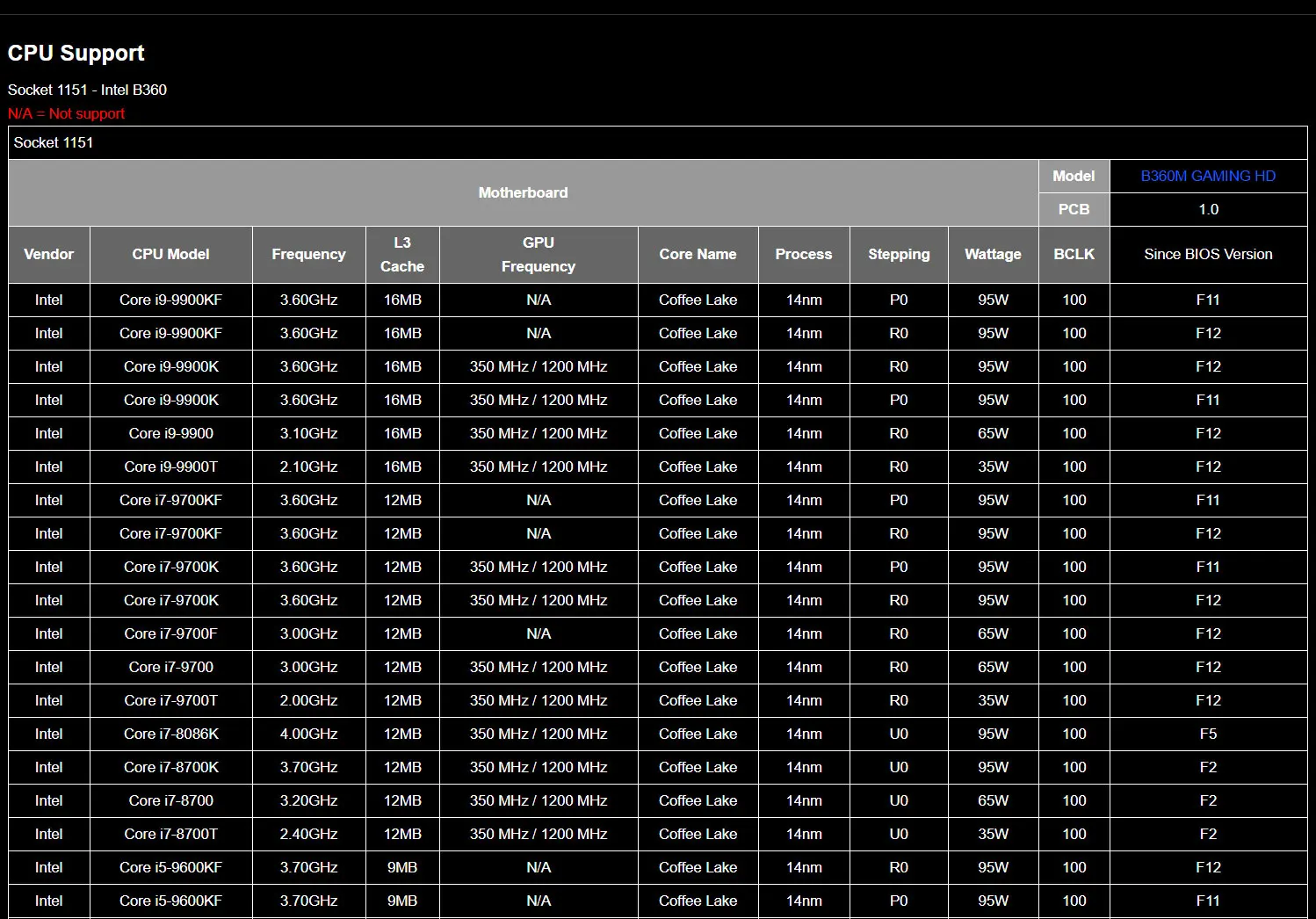This screenshot has width=1316, height=919.
Task: Select the "Core i7-9700T" CPU model cell
Action: [x=171, y=700]
